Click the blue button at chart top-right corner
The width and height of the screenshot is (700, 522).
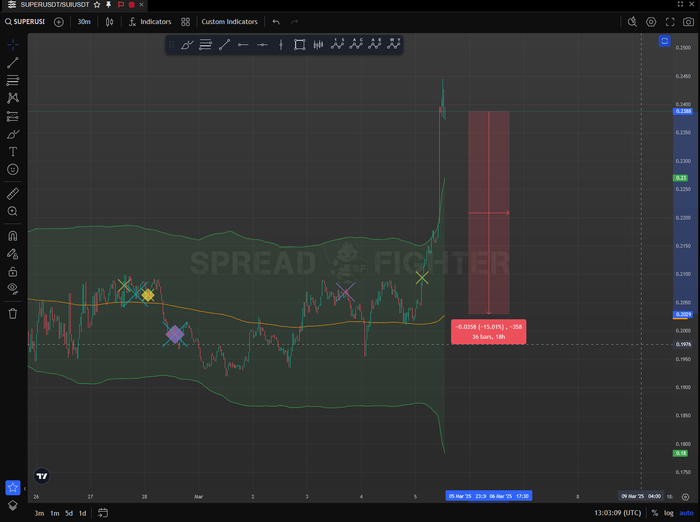pos(664,41)
